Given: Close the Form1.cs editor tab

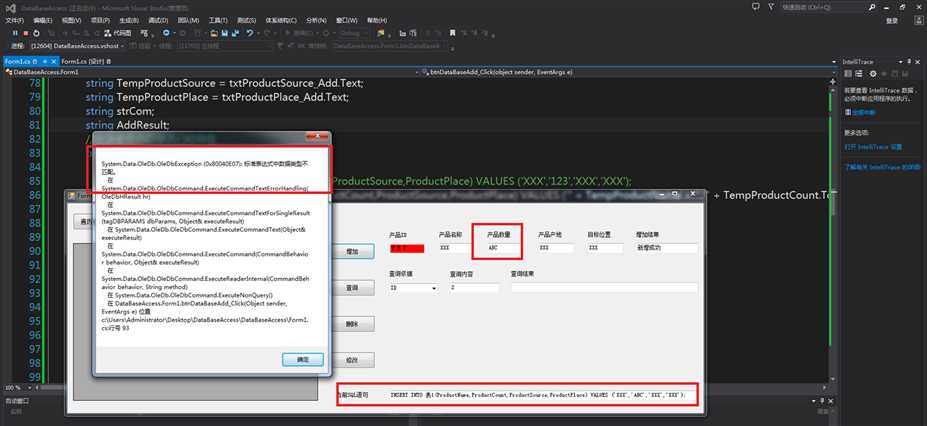Looking at the screenshot, I should pyautogui.click(x=54, y=61).
